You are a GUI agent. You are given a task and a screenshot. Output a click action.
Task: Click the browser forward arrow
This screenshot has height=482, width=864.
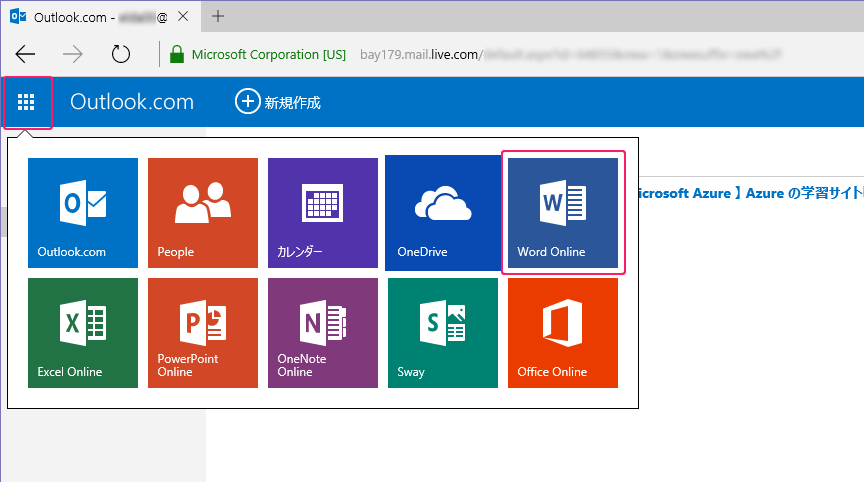[73, 54]
